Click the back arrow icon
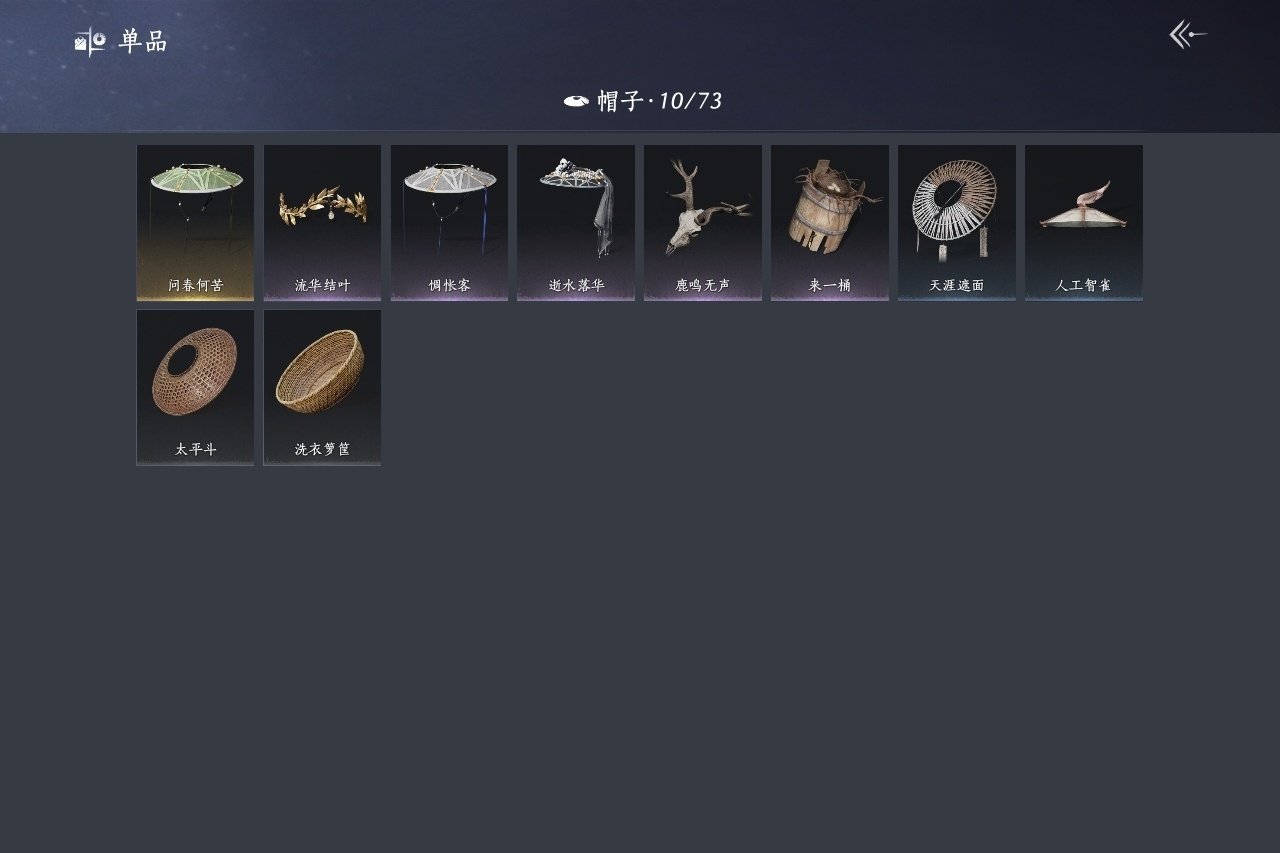1280x853 pixels. 1188,35
